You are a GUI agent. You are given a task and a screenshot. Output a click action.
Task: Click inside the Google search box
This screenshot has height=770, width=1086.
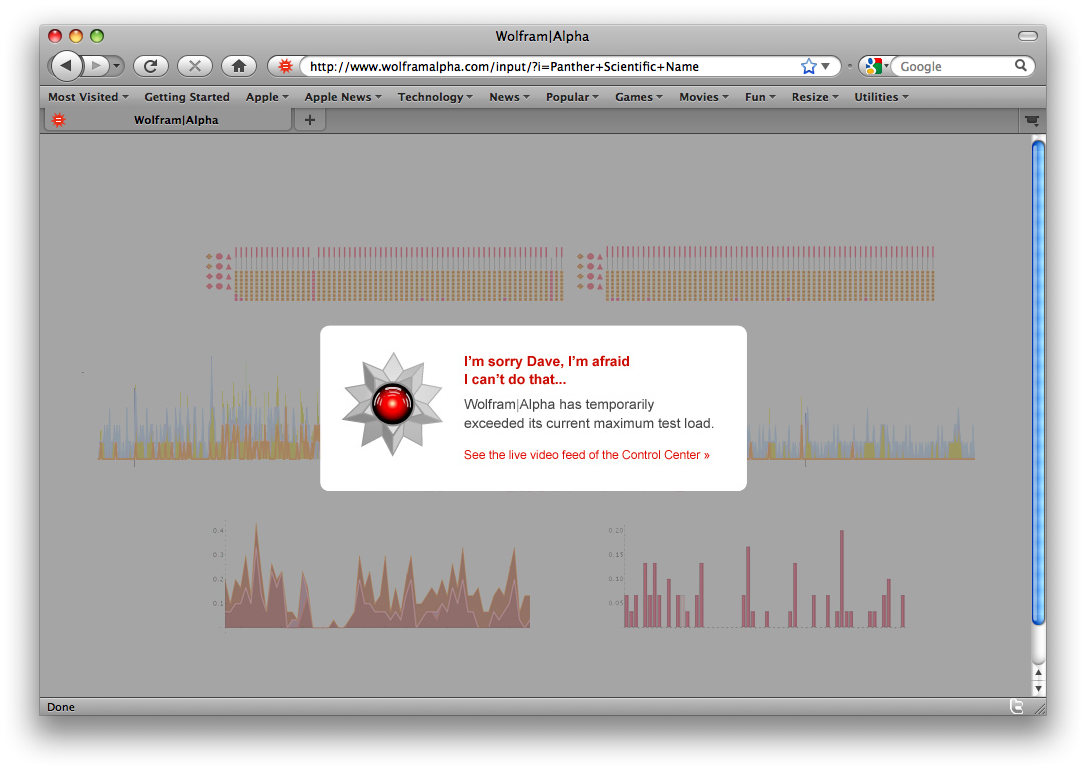(x=954, y=66)
